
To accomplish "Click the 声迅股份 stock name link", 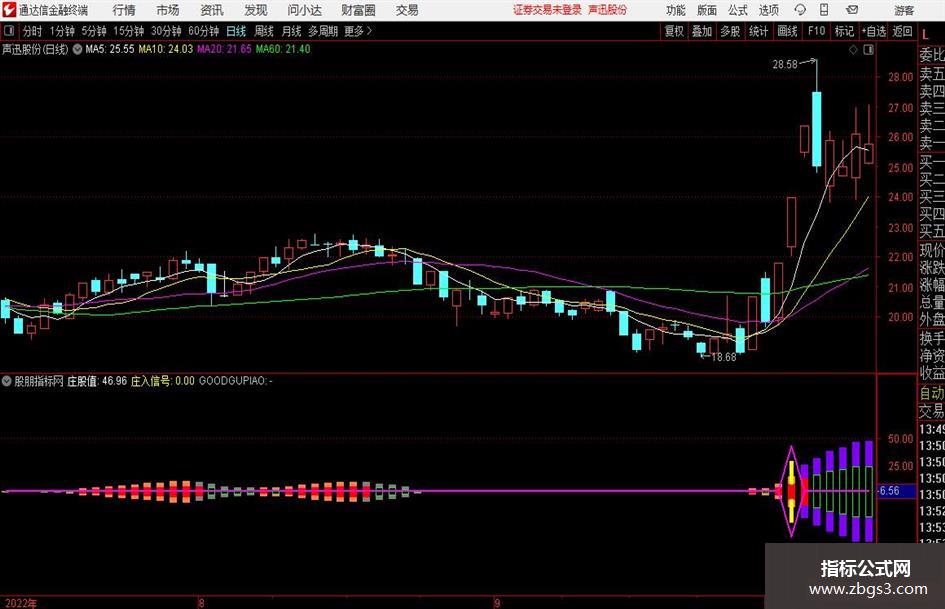I will click(608, 10).
